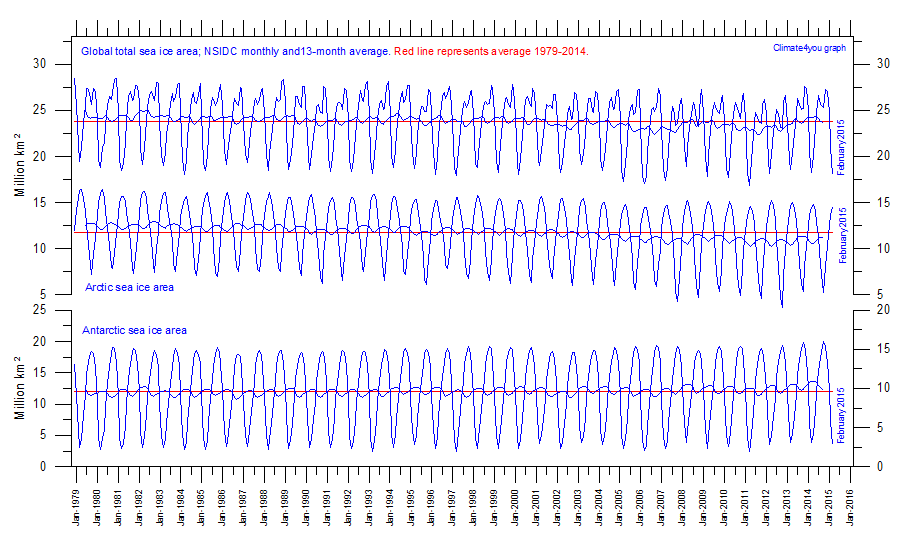
Task: Pick the 'Jan-2000' x-axis label
Action: [x=515, y=508]
